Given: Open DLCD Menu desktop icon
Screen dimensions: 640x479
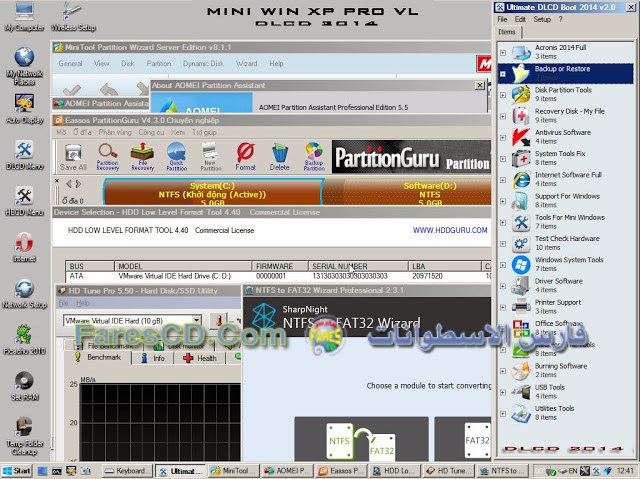Looking at the screenshot, I should point(24,155).
